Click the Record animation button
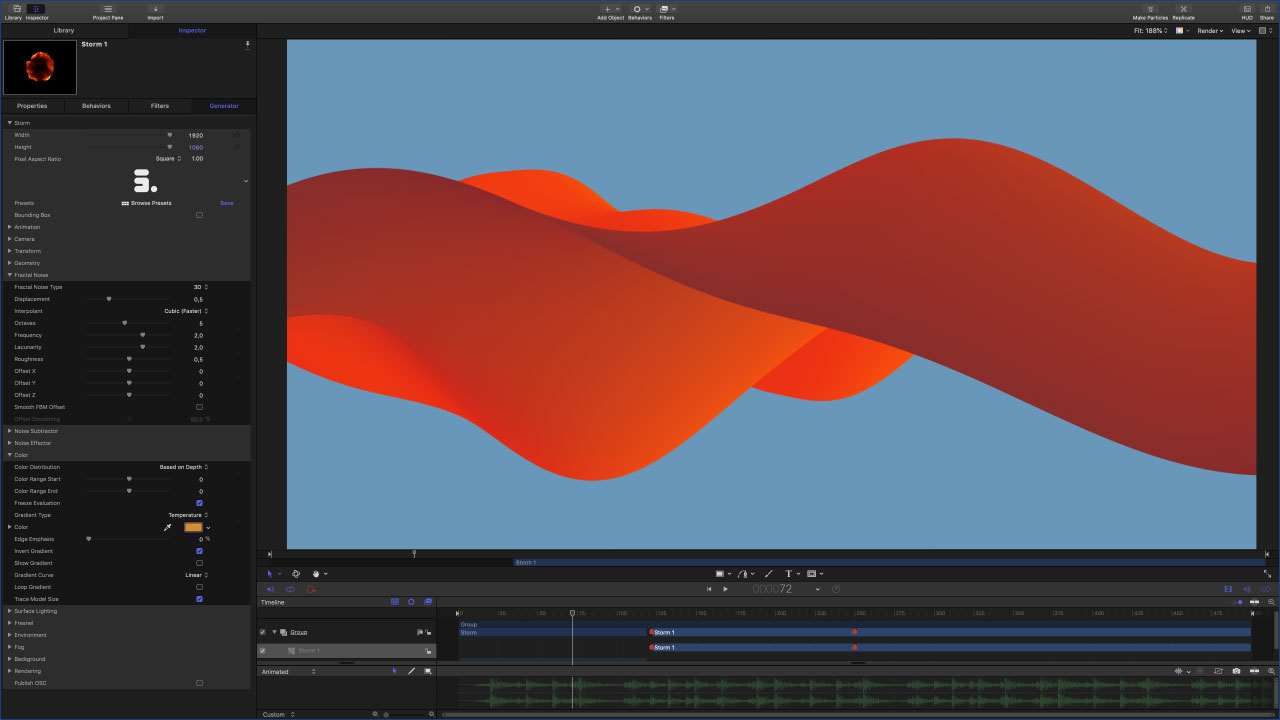This screenshot has width=1280, height=720. pyautogui.click(x=312, y=589)
